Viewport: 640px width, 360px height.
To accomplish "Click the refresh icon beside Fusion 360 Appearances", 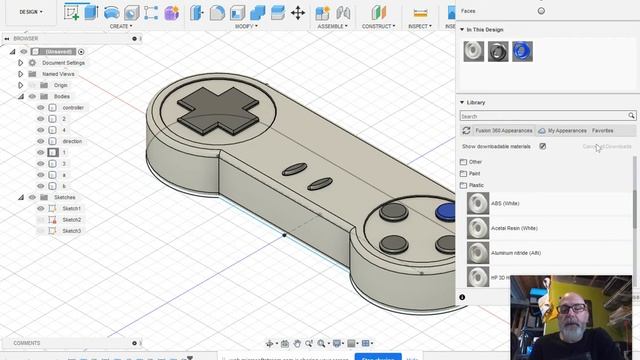I will coord(466,130).
